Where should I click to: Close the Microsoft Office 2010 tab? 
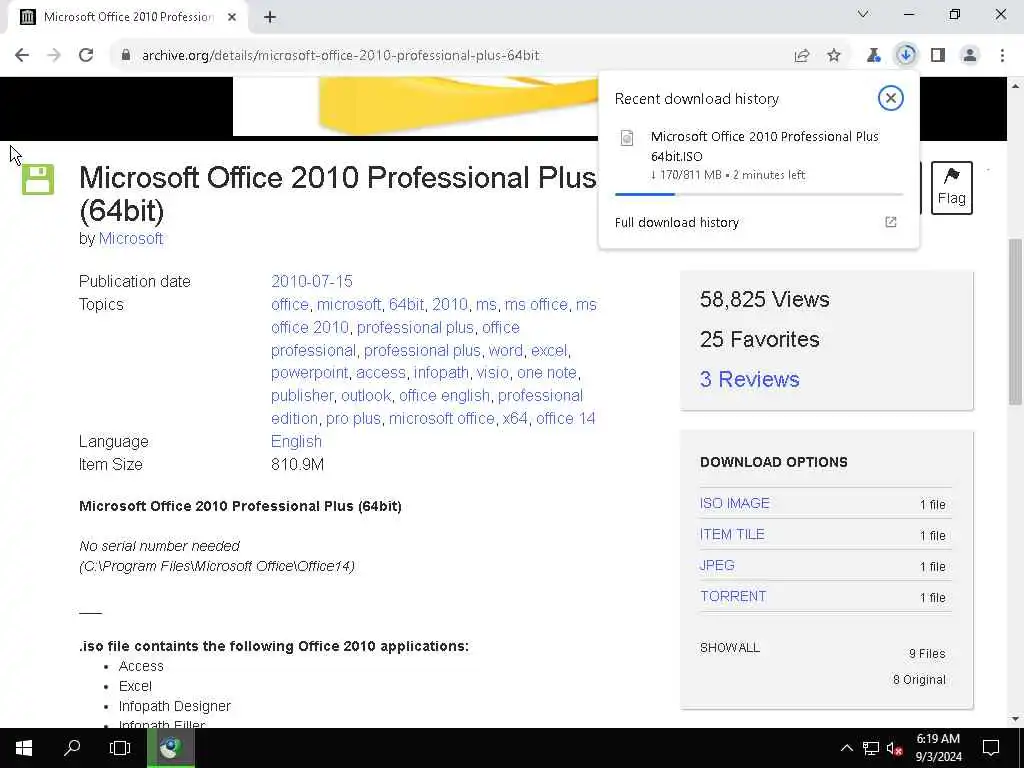point(232,18)
